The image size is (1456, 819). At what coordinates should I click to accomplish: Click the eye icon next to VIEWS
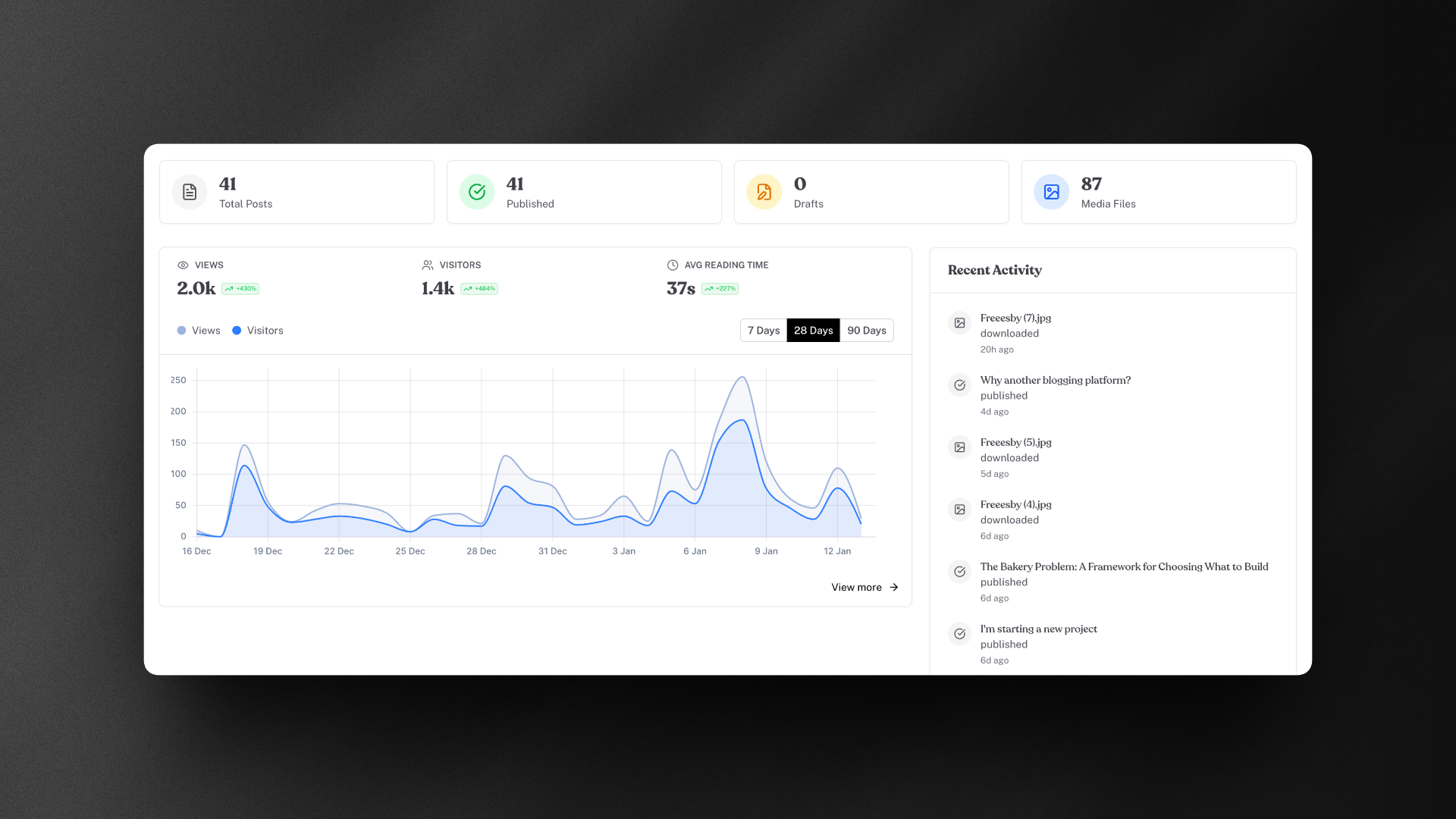coord(183,265)
